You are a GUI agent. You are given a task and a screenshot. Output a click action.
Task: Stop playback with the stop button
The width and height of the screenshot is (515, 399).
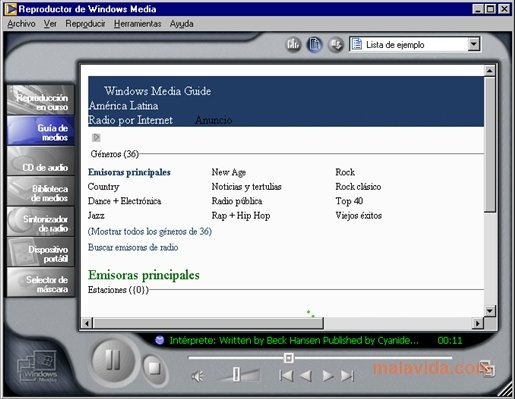[x=154, y=368]
